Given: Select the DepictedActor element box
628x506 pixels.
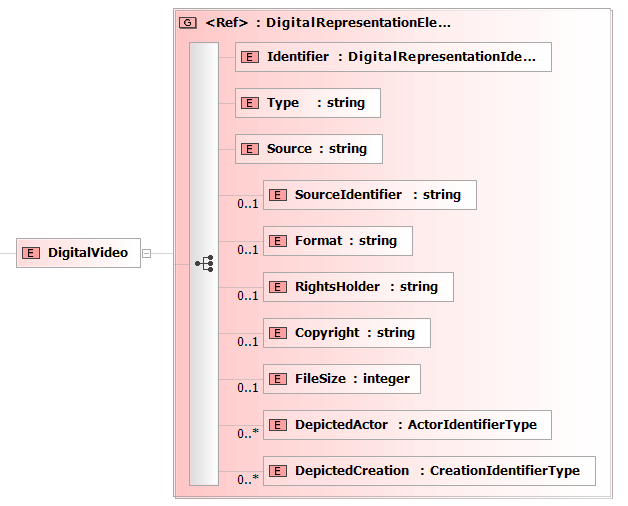Looking at the screenshot, I should tap(407, 425).
